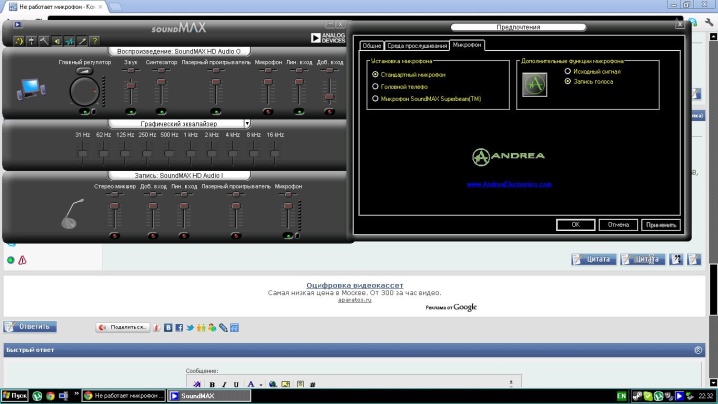This screenshot has width=718, height=404.
Task: Click the quick launch expand chevron in taskbar
Action: [76, 394]
